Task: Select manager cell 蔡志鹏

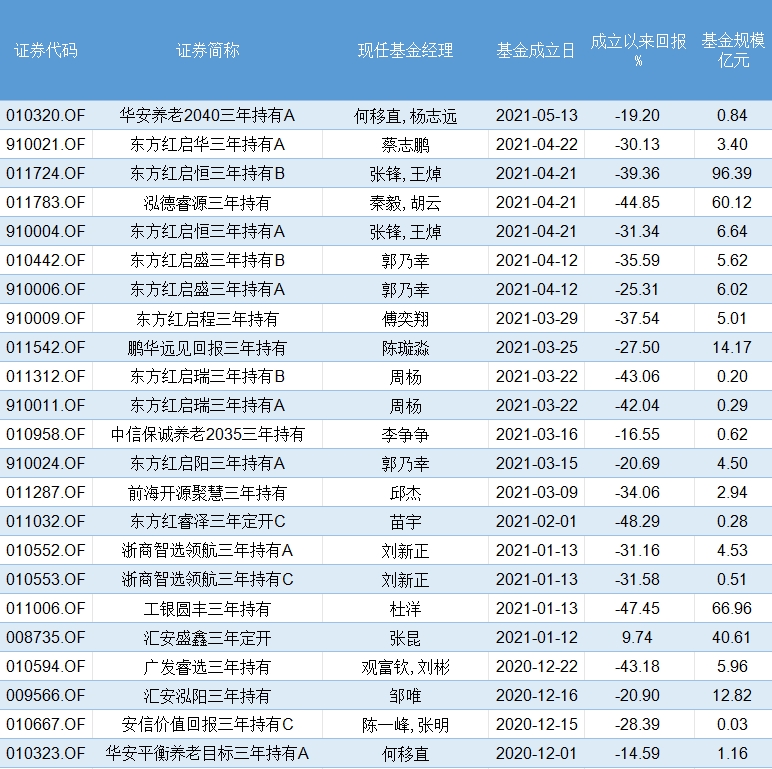Action: tap(405, 145)
